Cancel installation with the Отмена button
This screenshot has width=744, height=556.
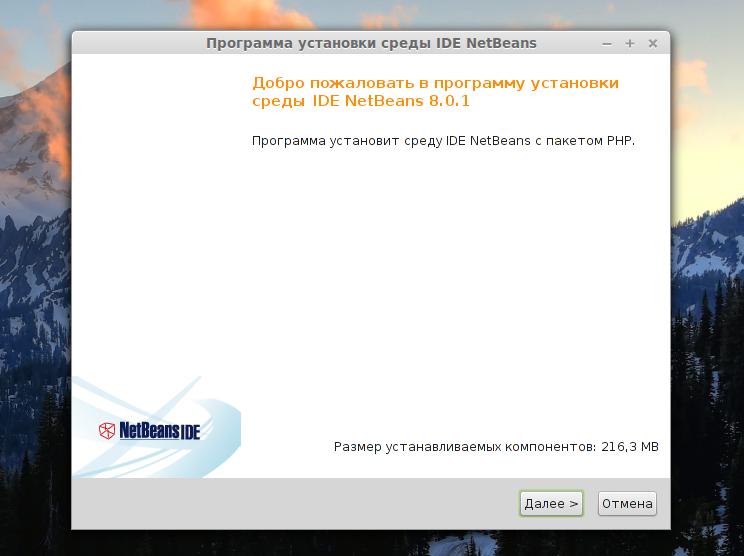point(627,503)
